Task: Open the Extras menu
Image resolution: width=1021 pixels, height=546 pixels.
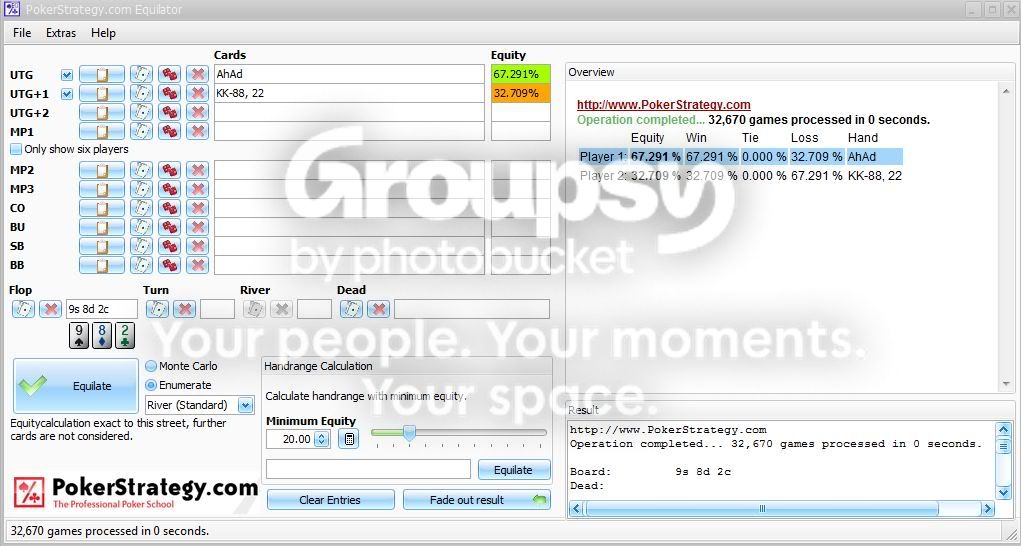Action: pyautogui.click(x=61, y=33)
